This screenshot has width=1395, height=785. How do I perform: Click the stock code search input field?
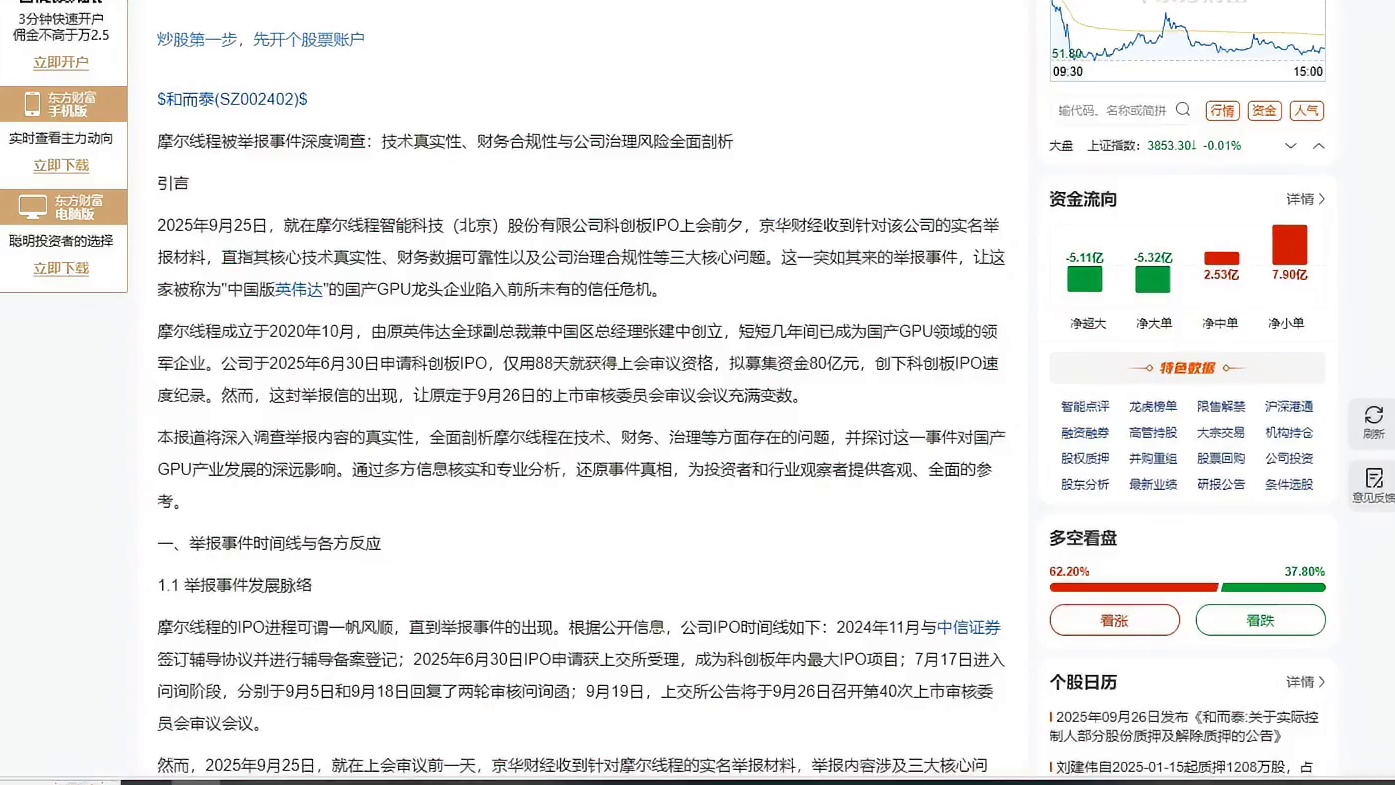coord(1100,111)
